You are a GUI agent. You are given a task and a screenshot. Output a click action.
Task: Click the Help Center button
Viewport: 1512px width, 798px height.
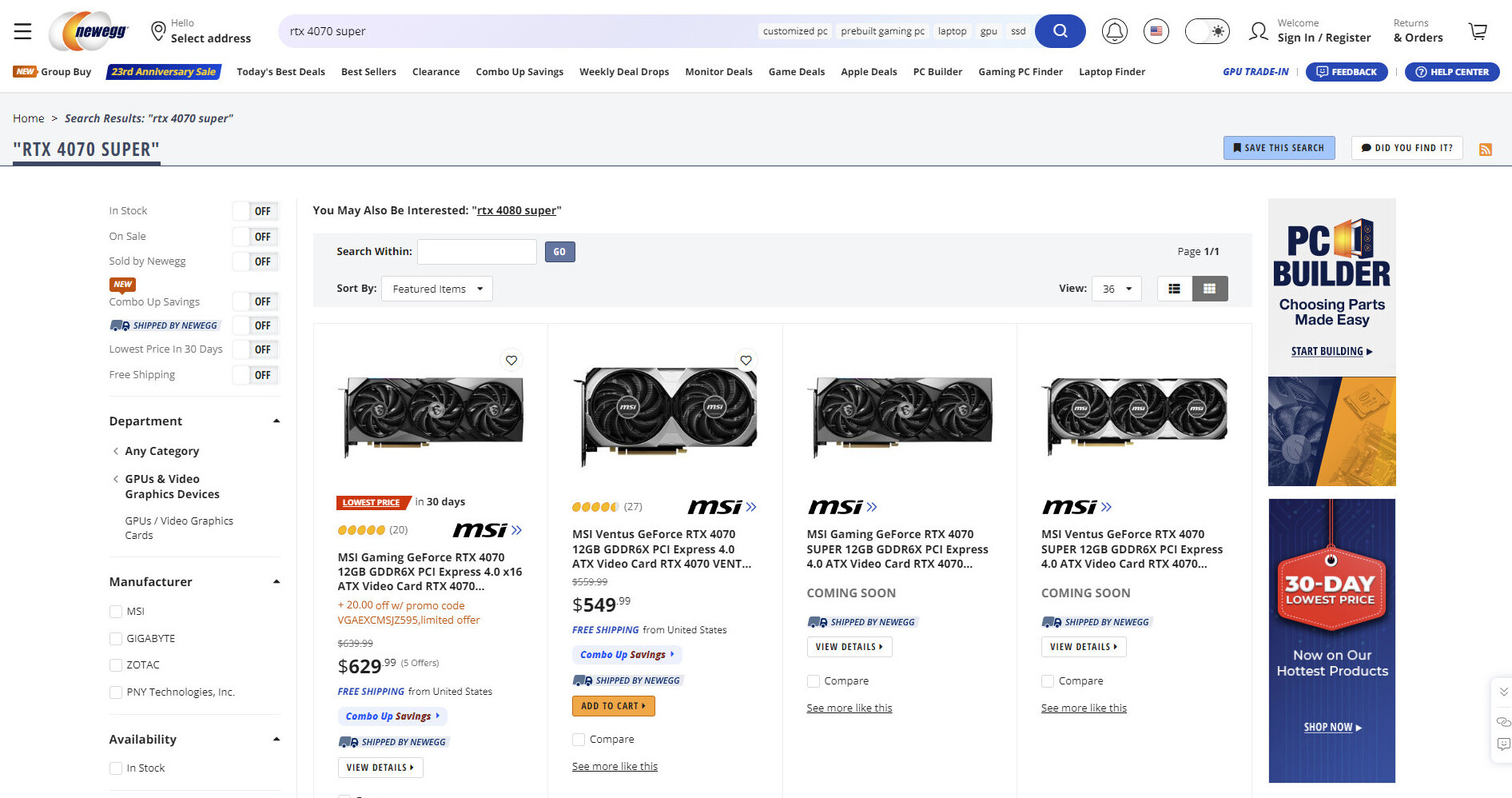coord(1452,72)
